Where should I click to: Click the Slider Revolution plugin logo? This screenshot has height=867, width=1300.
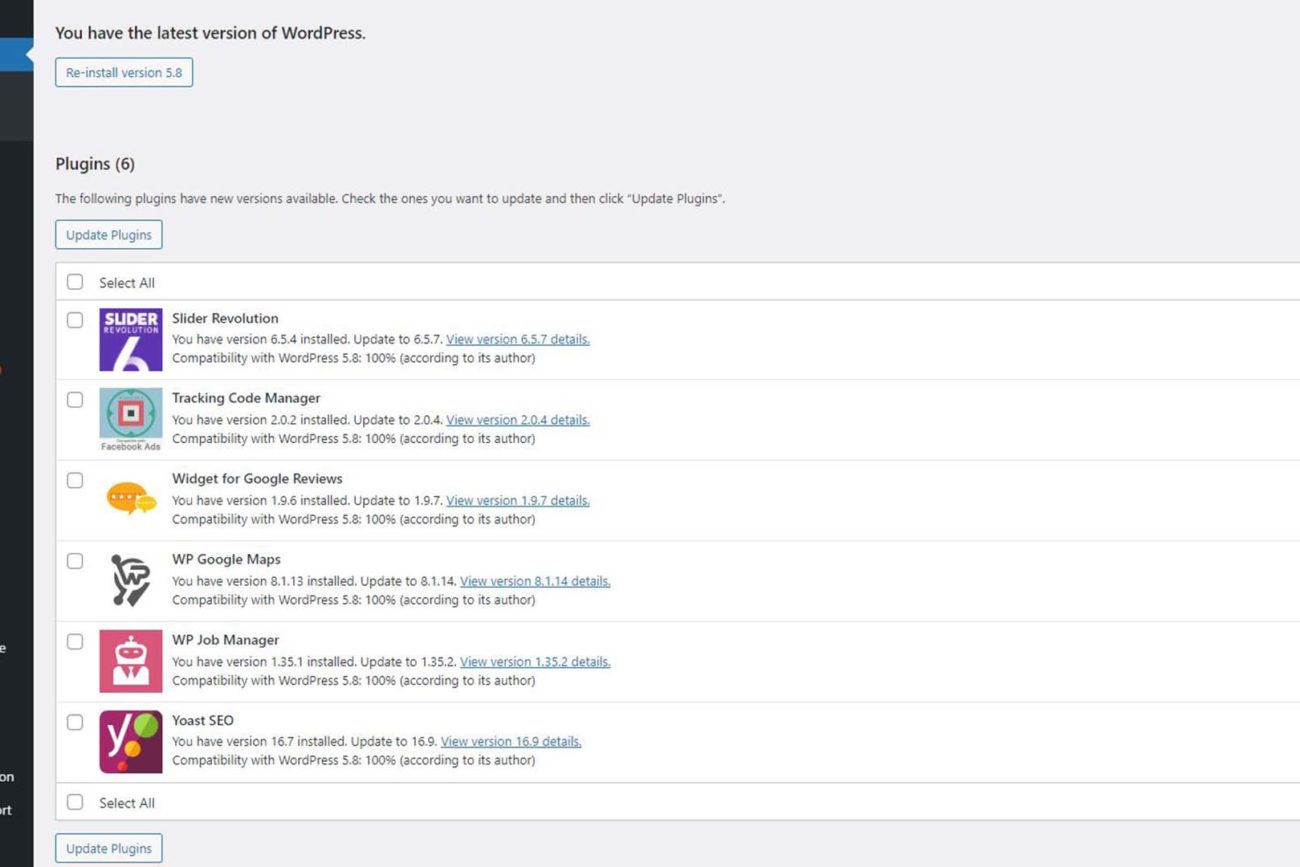129,340
